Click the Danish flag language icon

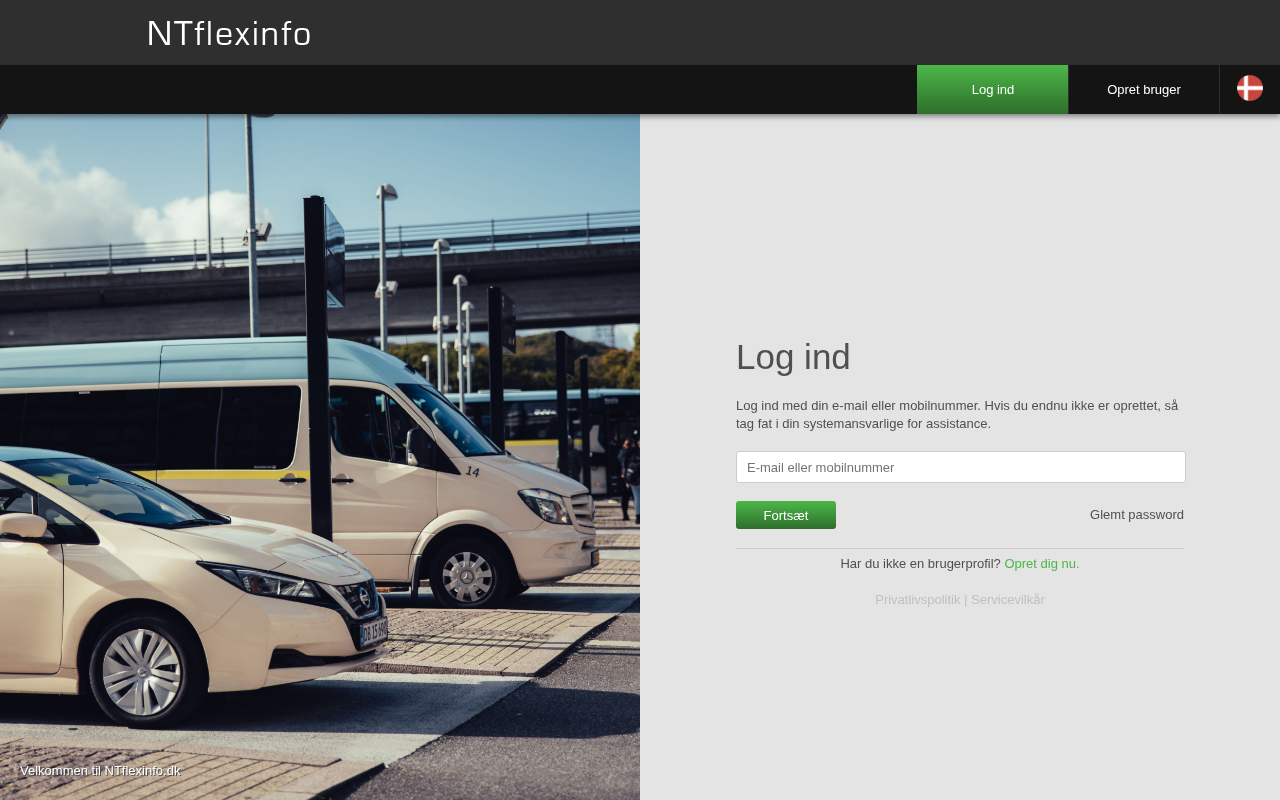point(1250,88)
